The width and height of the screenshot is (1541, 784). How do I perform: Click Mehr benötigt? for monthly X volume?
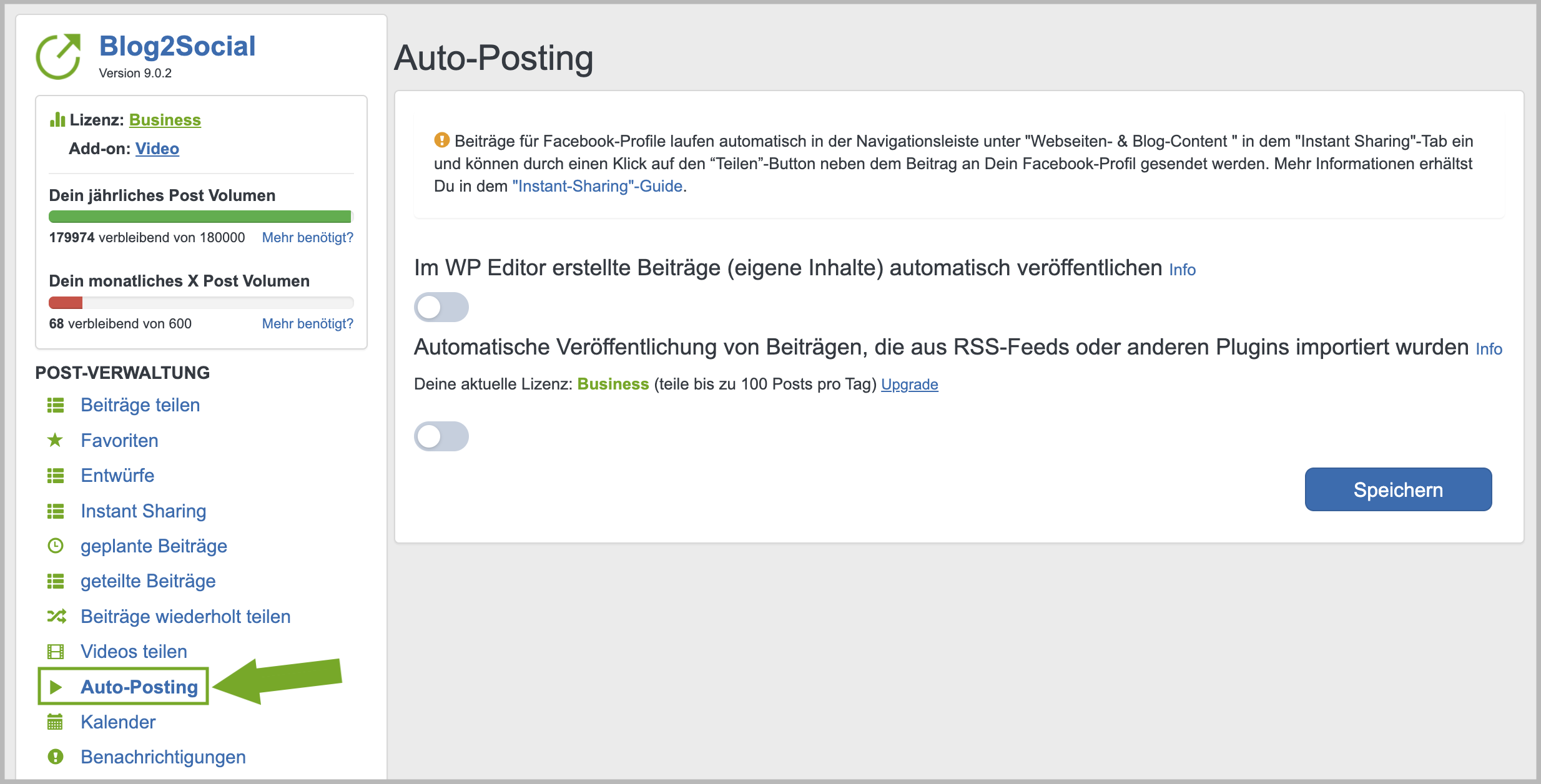tap(307, 324)
